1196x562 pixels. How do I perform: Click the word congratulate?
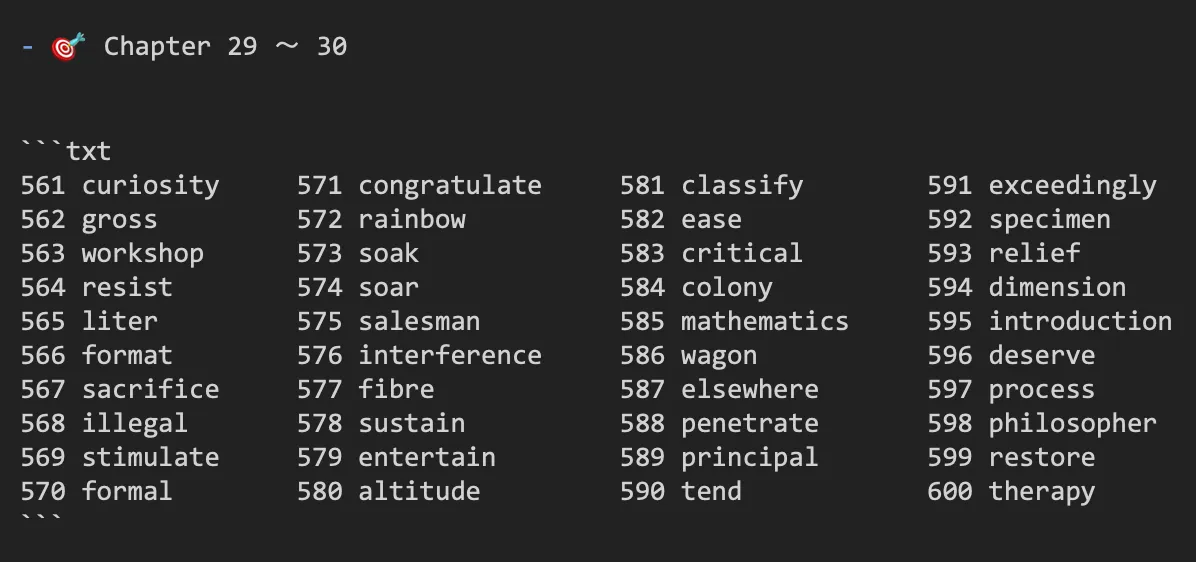click(450, 185)
